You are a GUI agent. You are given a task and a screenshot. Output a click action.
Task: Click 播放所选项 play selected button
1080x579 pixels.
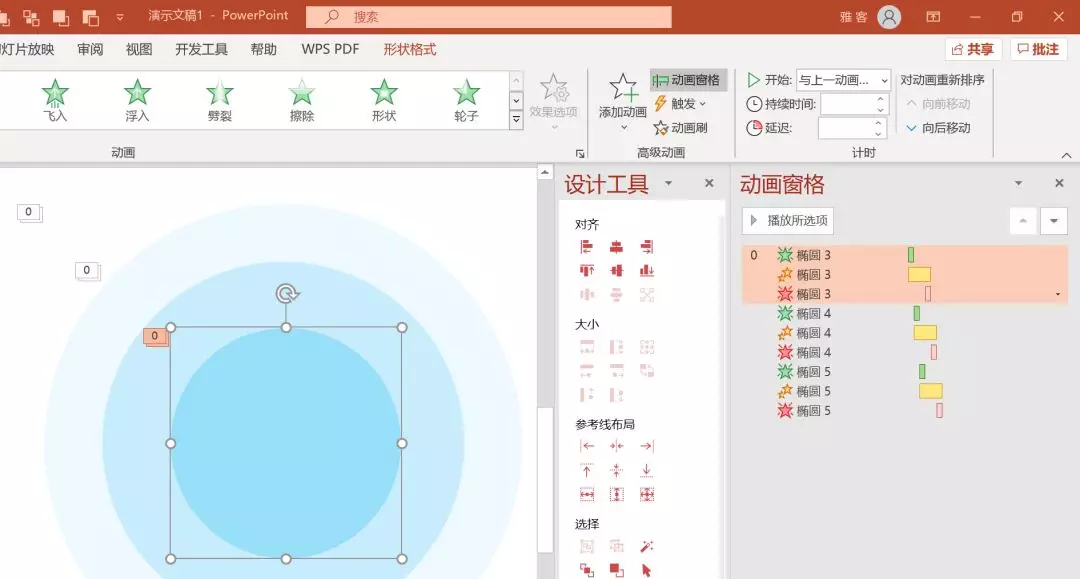point(788,220)
